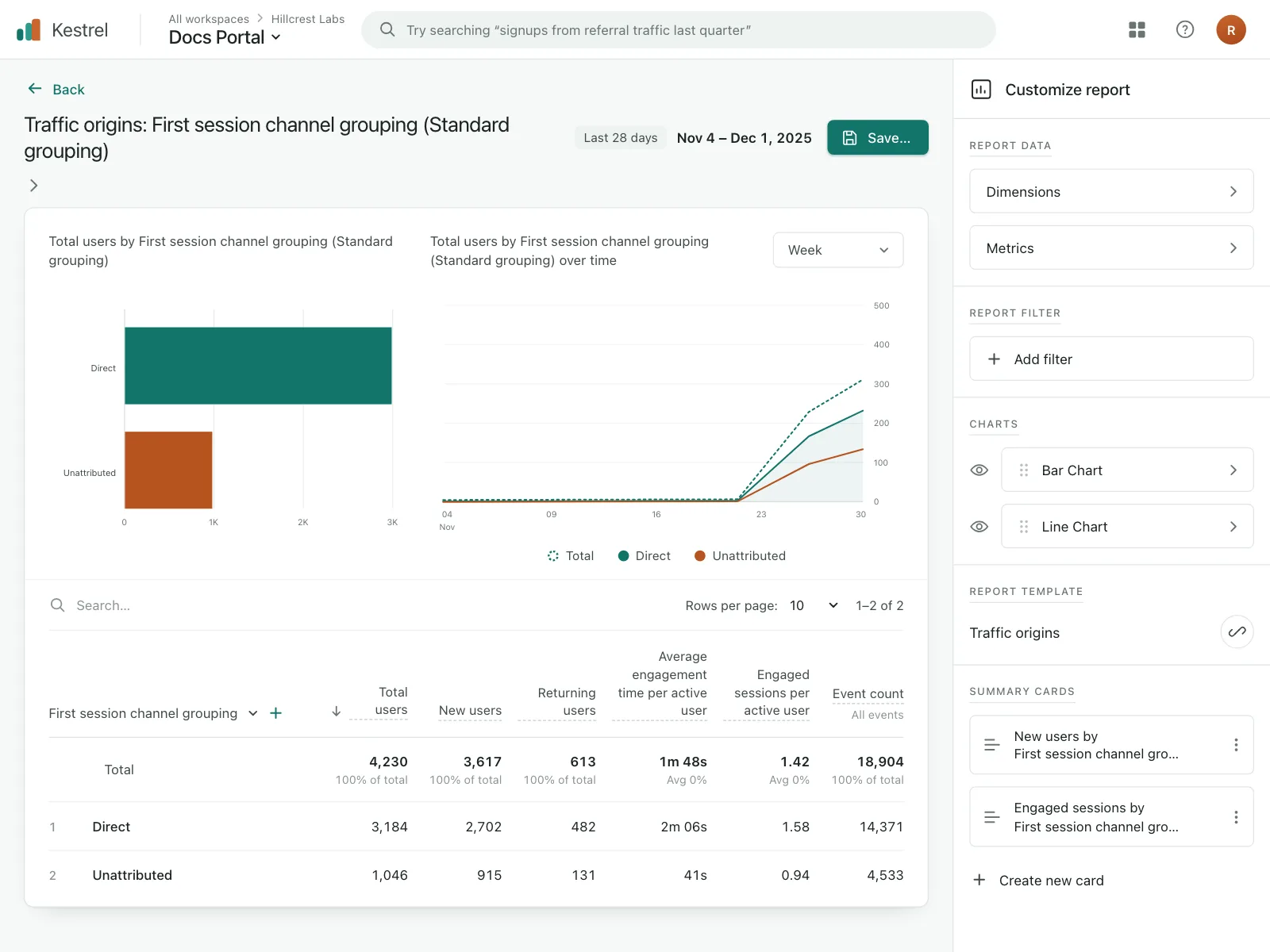Click the plus icon in Add filter
1270x952 pixels.
click(994, 359)
